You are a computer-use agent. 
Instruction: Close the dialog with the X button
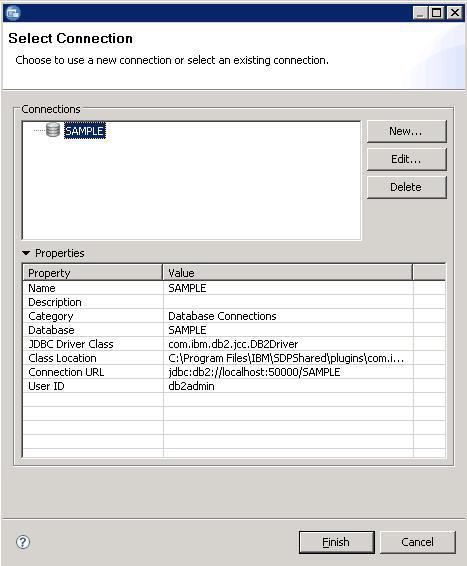point(455,13)
